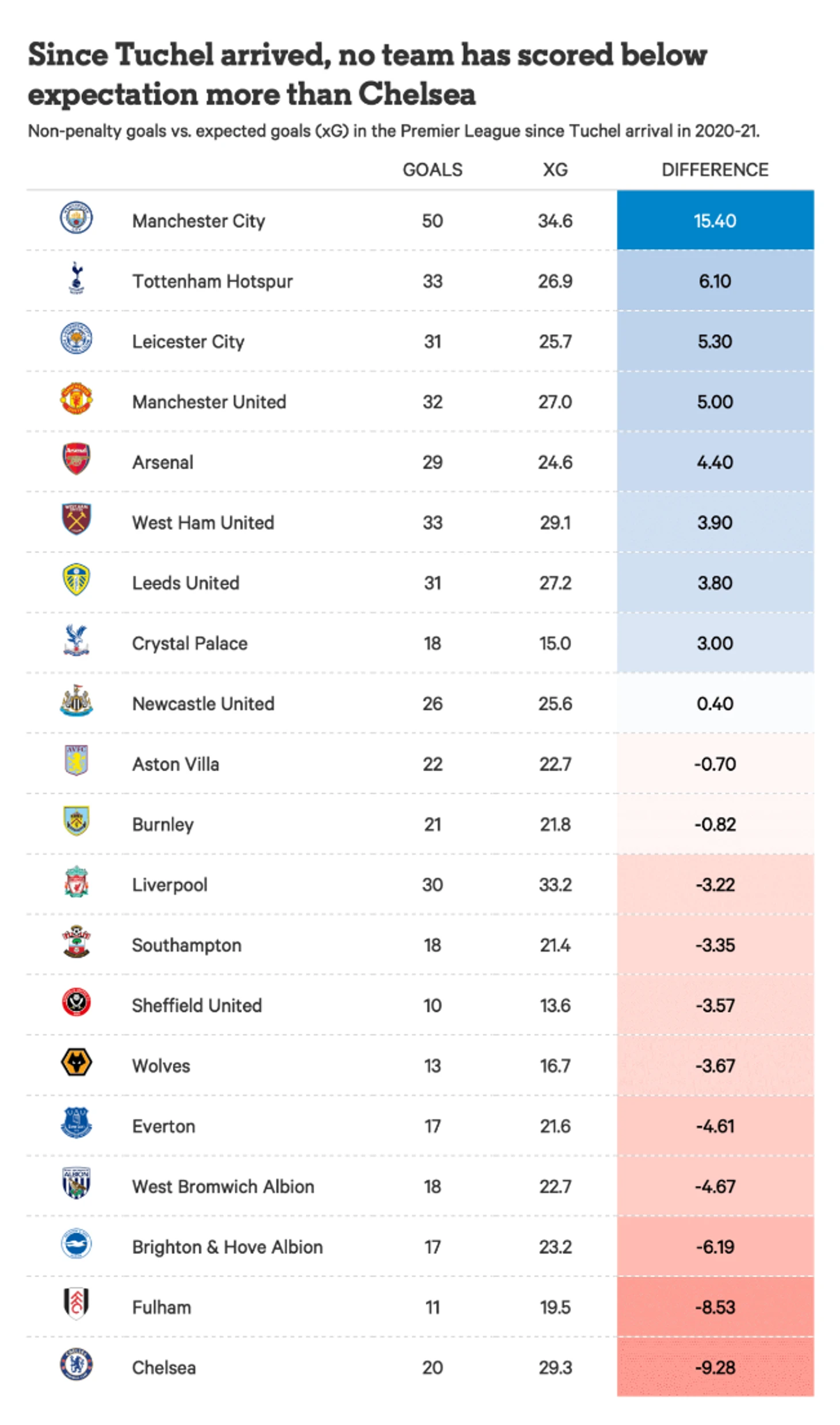
Task: Select the West Ham United crest
Action: (77, 519)
